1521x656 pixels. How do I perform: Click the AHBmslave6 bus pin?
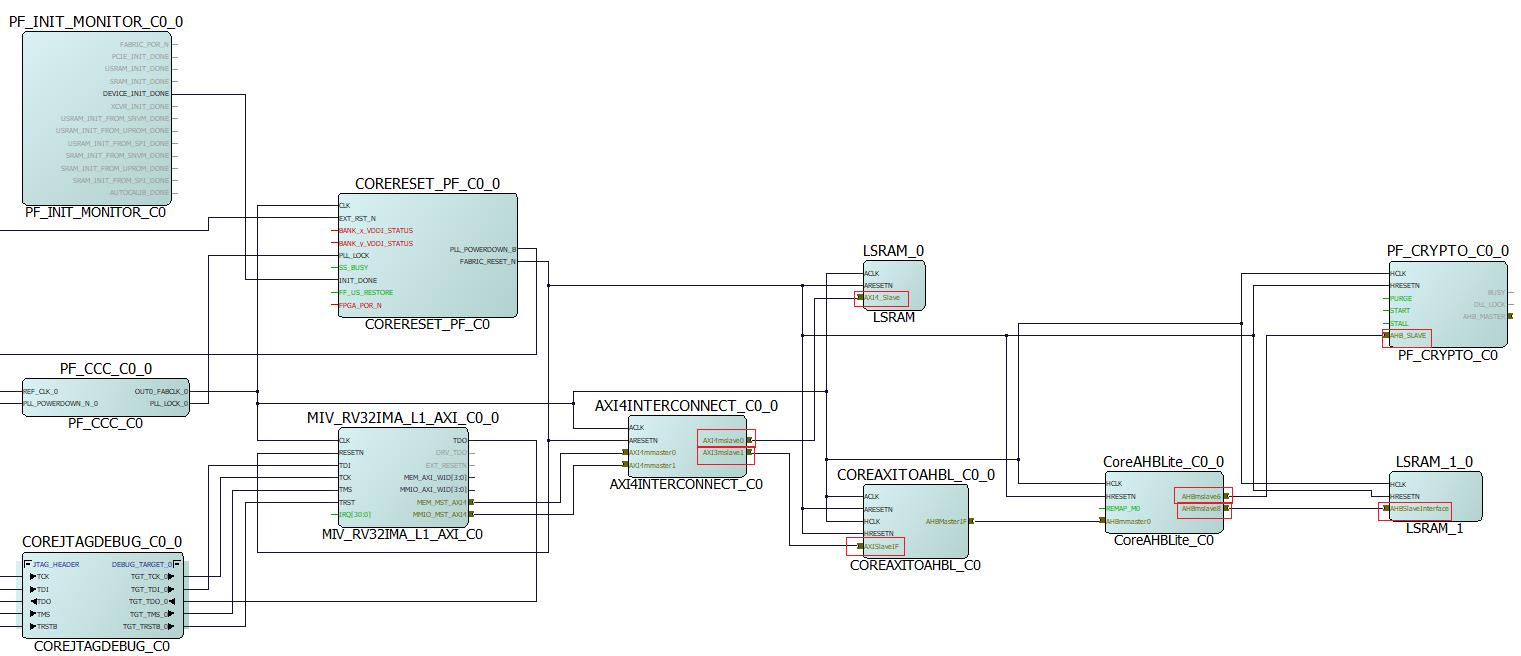pyautogui.click(x=1203, y=496)
